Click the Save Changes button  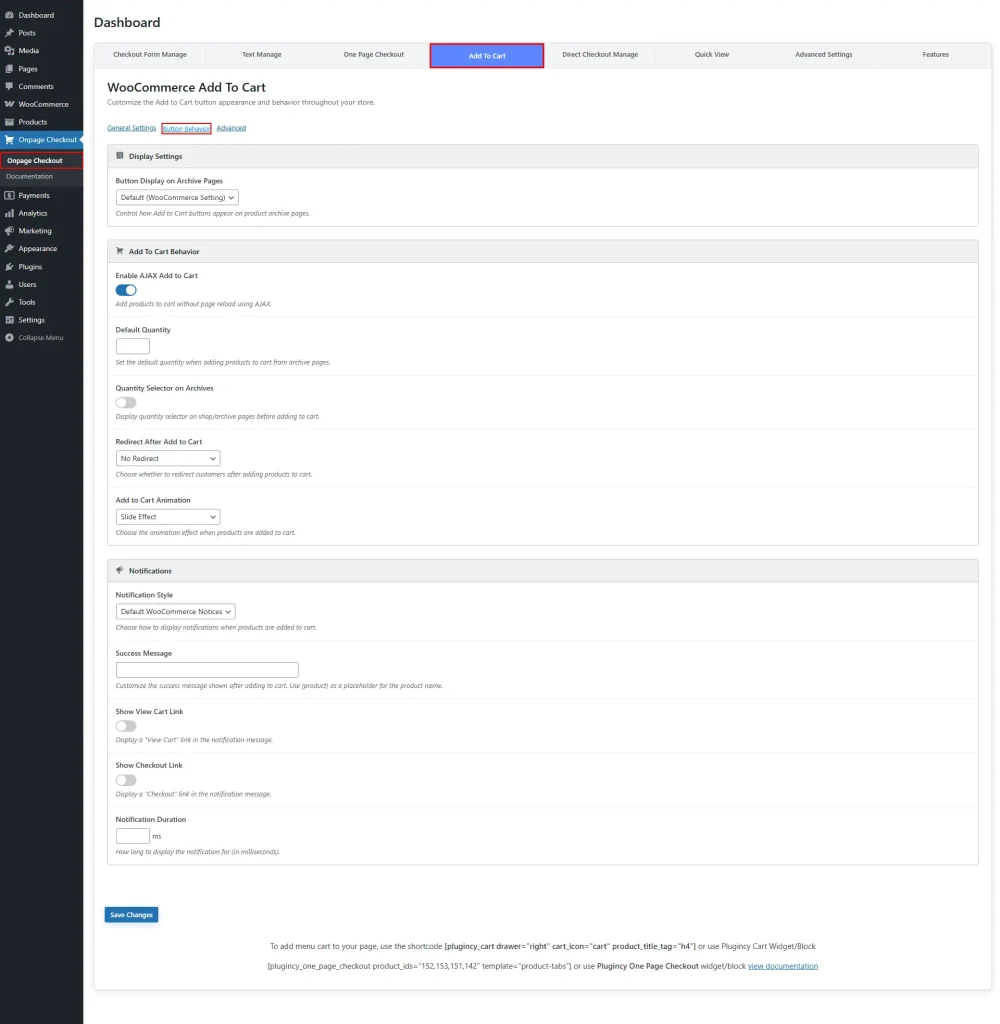(x=131, y=914)
